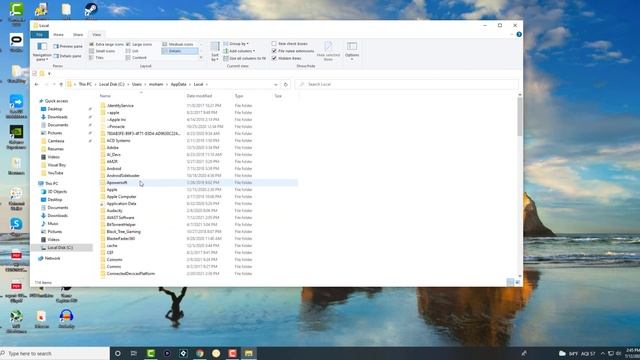Image resolution: width=640 pixels, height=360 pixels.
Task: Go to Users in the address breadcrumb
Action: point(137,84)
